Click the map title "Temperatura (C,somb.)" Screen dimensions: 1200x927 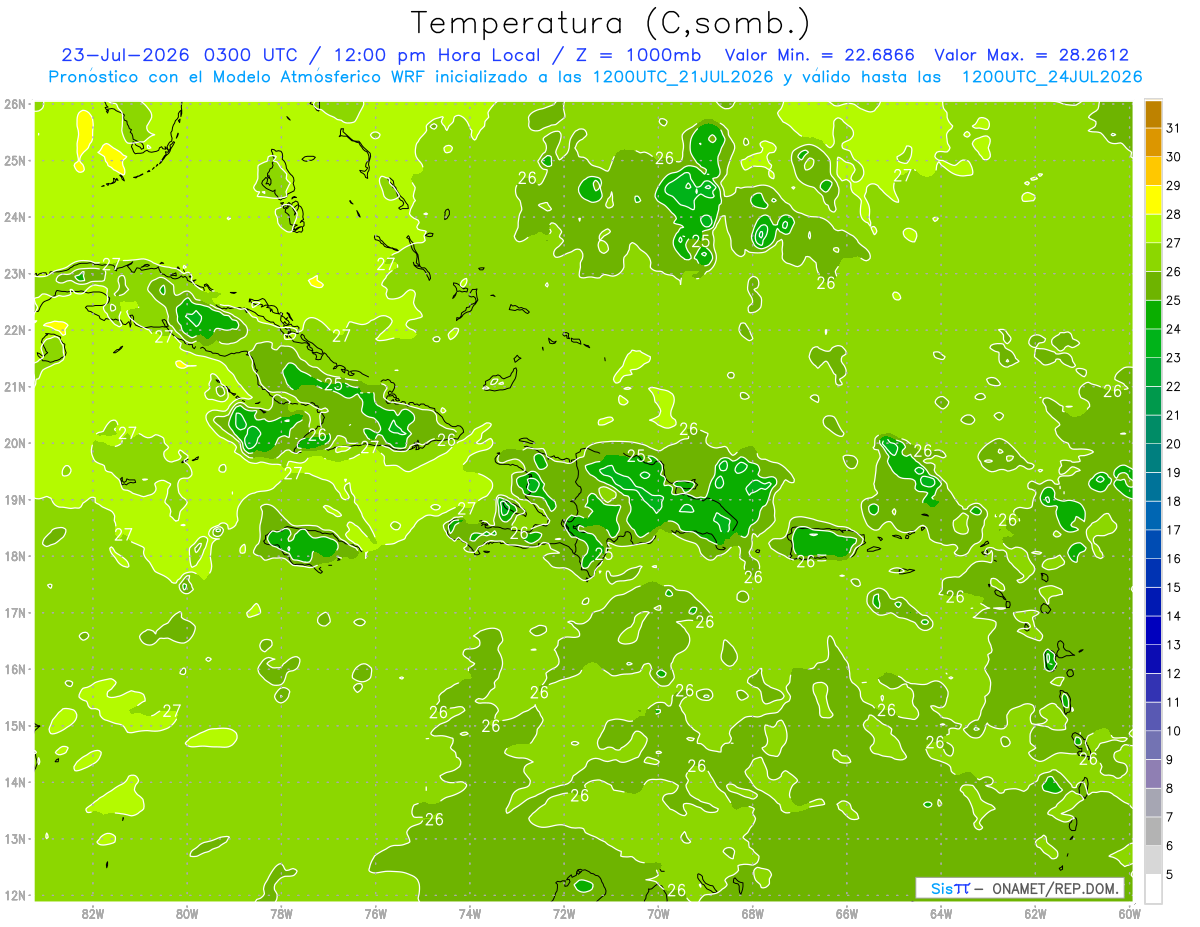click(611, 23)
